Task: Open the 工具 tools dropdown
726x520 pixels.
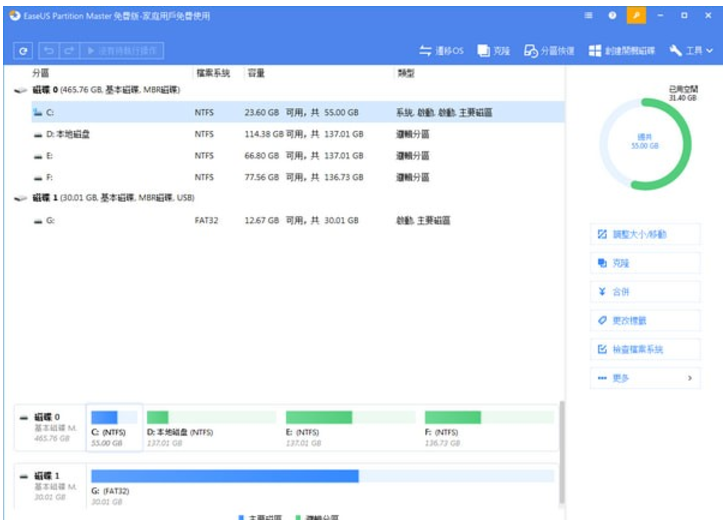Action: (692, 50)
